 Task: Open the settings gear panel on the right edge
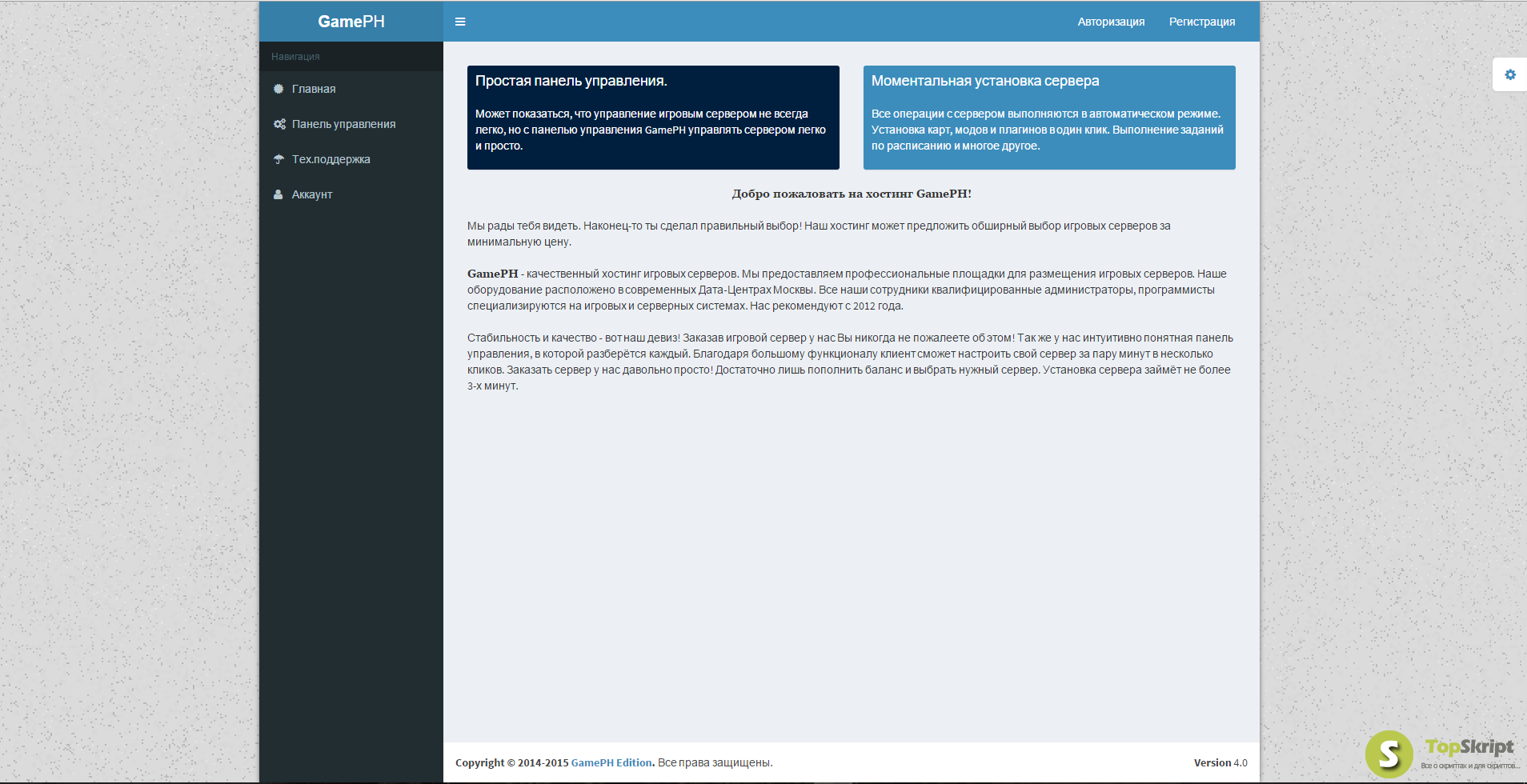(x=1510, y=74)
